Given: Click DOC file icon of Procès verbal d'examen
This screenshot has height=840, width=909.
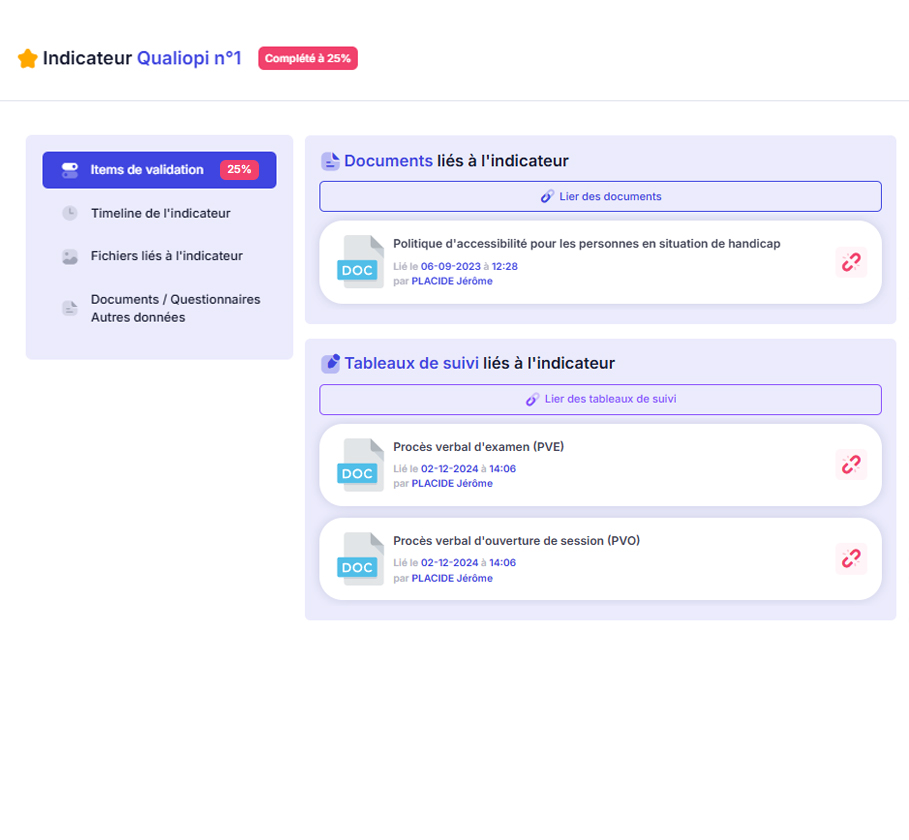Looking at the screenshot, I should (x=360, y=465).
